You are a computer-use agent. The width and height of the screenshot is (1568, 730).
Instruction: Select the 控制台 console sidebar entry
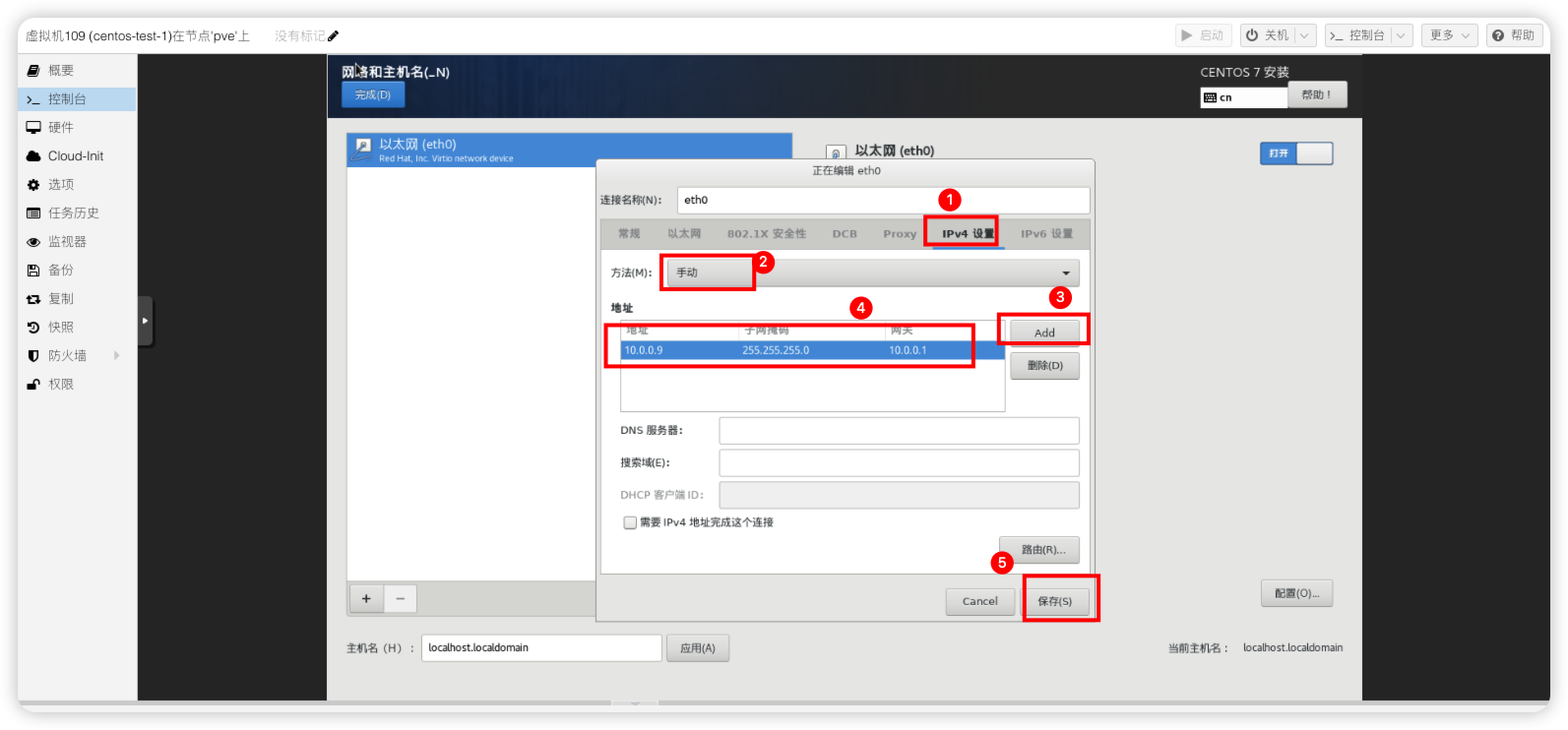[77, 99]
